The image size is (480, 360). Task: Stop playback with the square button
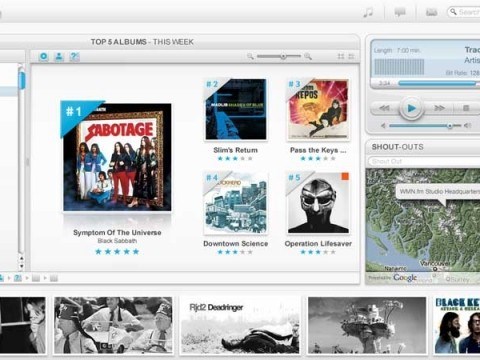[x=466, y=108]
